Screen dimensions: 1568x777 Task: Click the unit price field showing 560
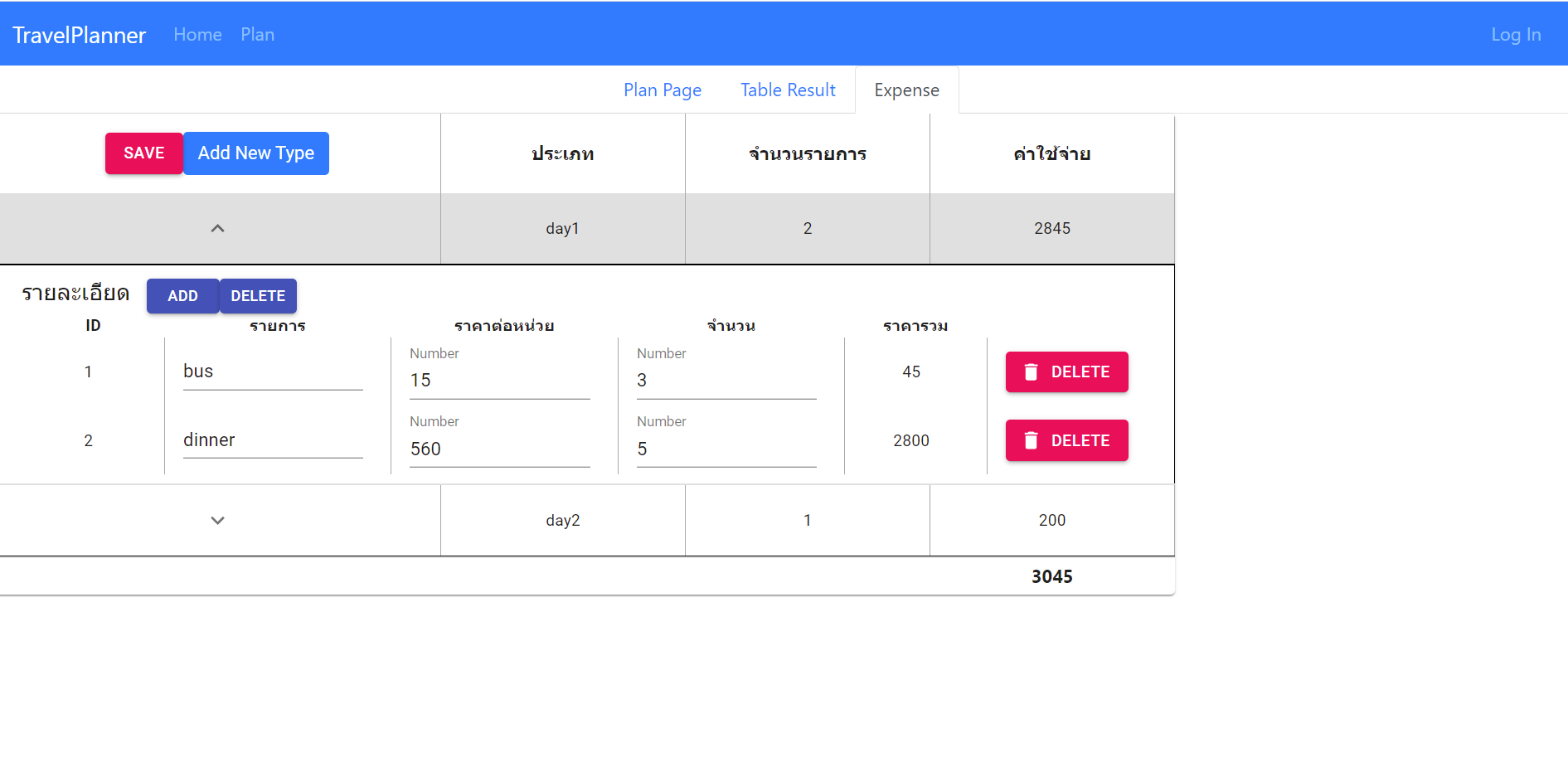(498, 449)
